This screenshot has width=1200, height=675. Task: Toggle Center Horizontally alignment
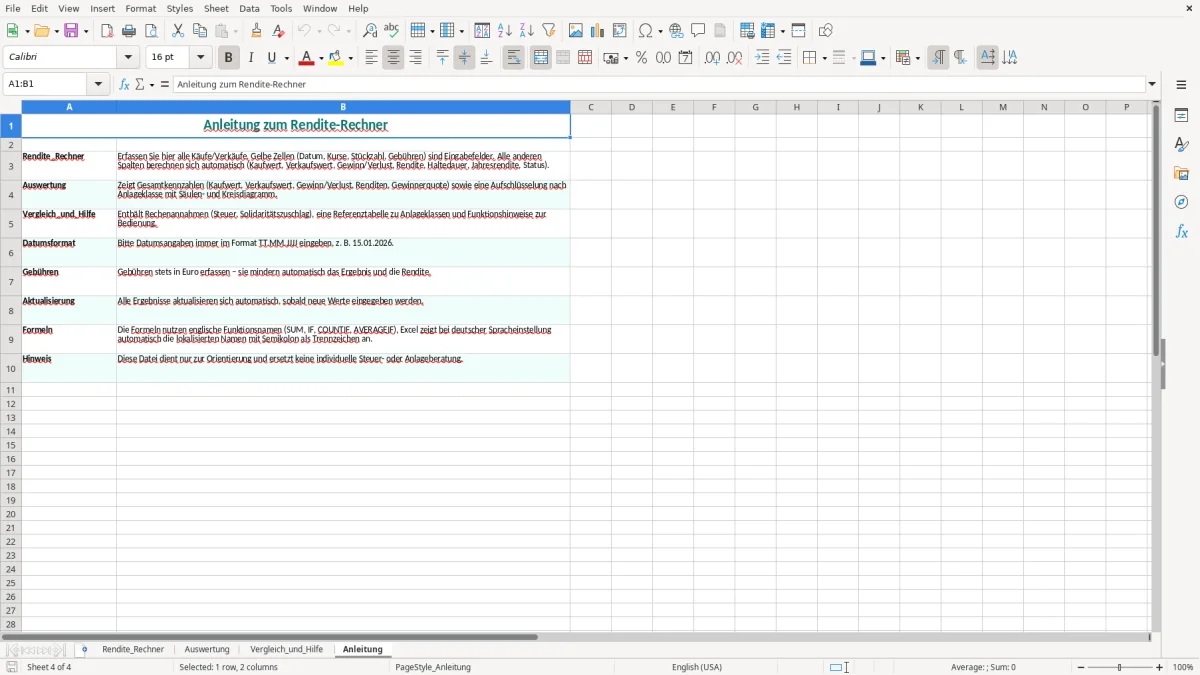pyautogui.click(x=393, y=58)
